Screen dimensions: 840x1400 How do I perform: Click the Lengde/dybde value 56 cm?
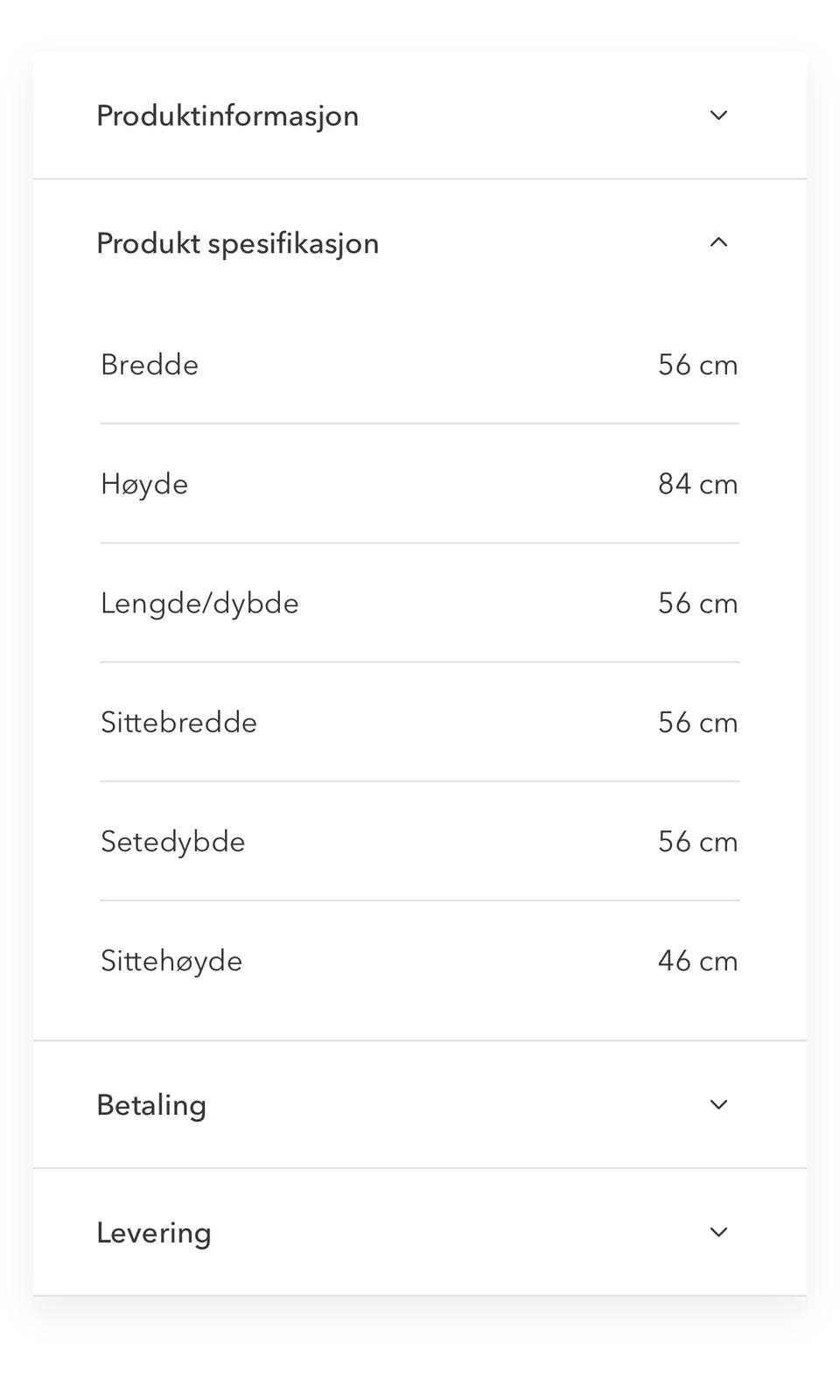[698, 603]
